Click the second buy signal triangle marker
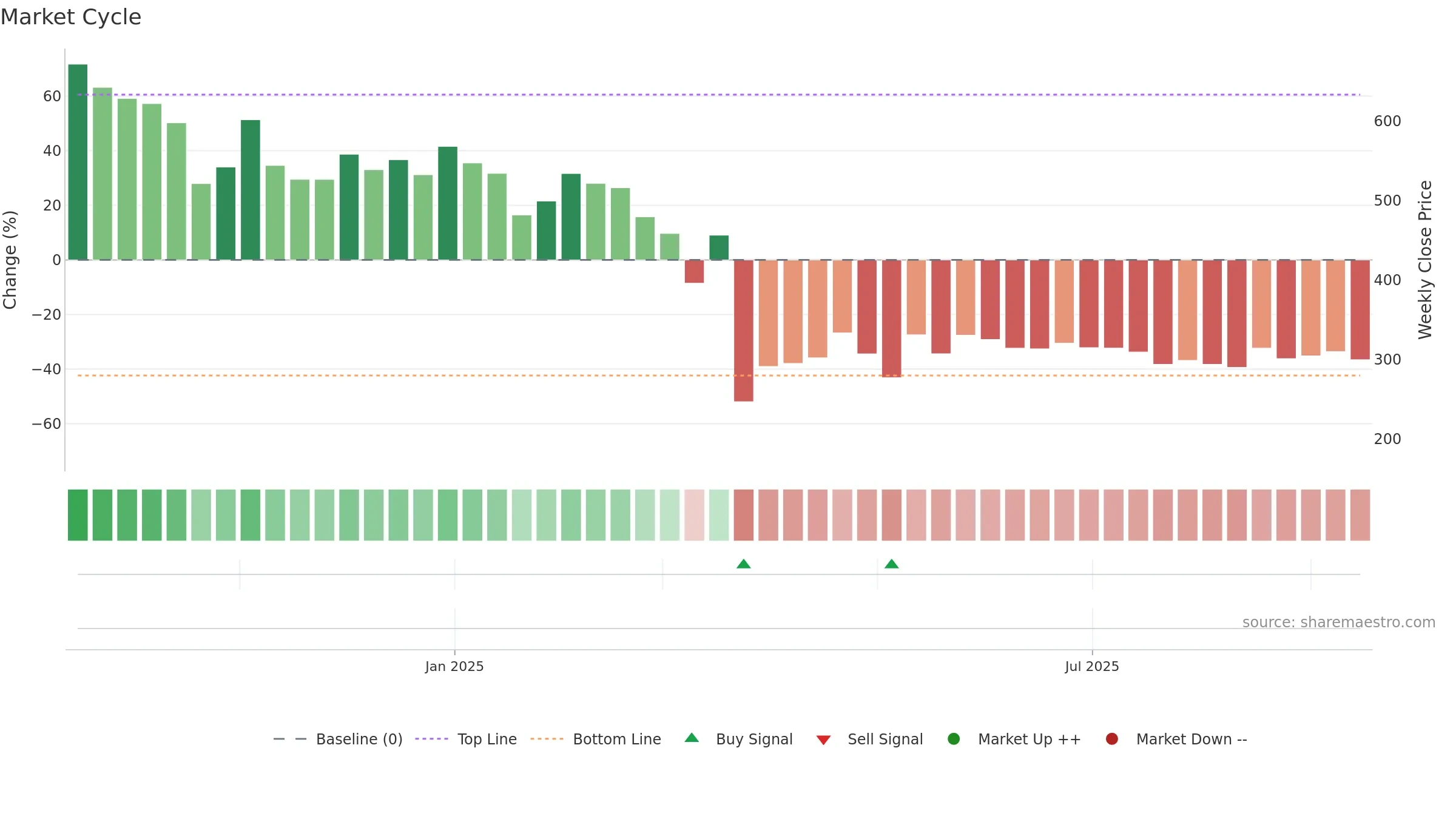This screenshot has height=819, width=1456. 892,564
